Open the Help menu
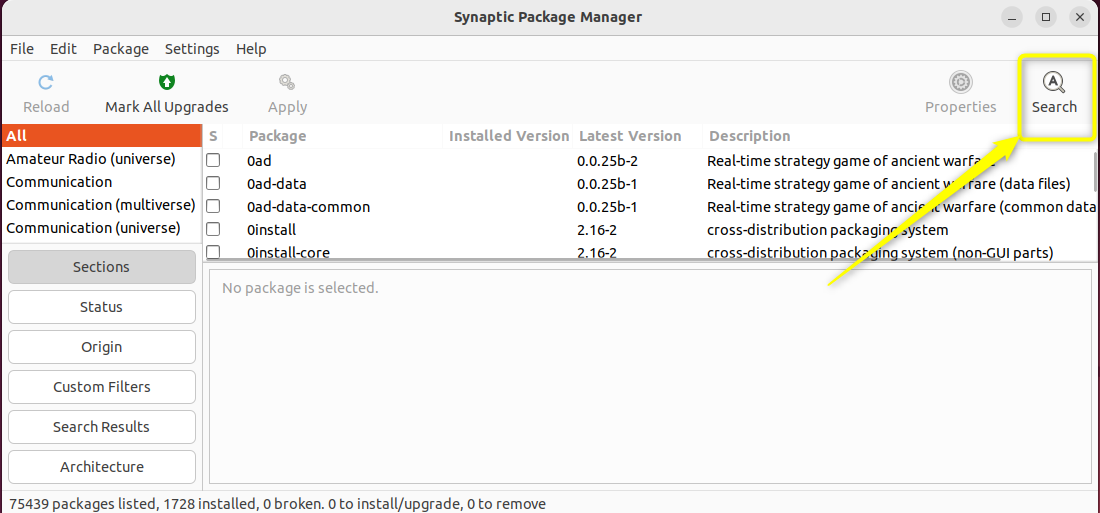 pos(251,49)
